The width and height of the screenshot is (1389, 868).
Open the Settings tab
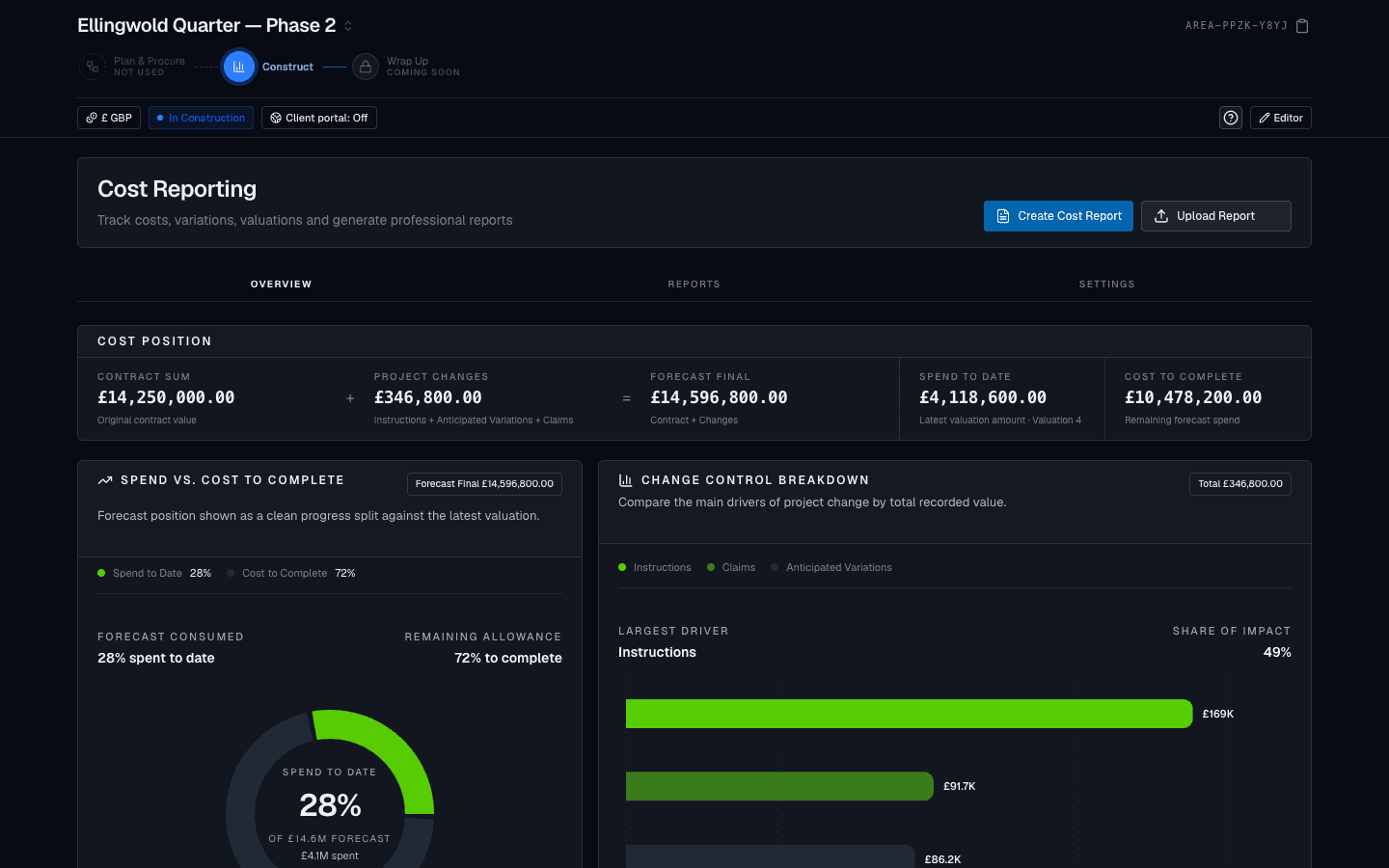click(1106, 285)
